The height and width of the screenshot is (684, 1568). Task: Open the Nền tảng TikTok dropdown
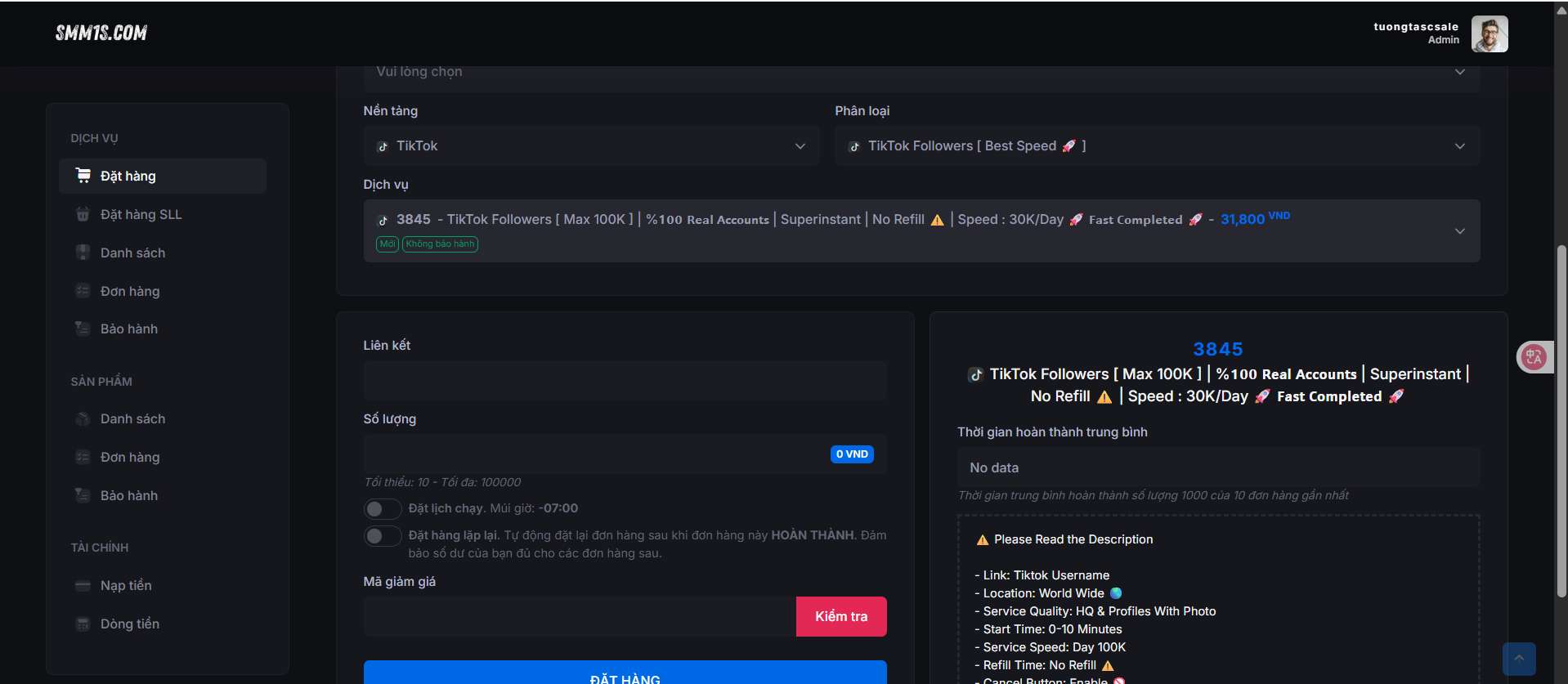591,145
